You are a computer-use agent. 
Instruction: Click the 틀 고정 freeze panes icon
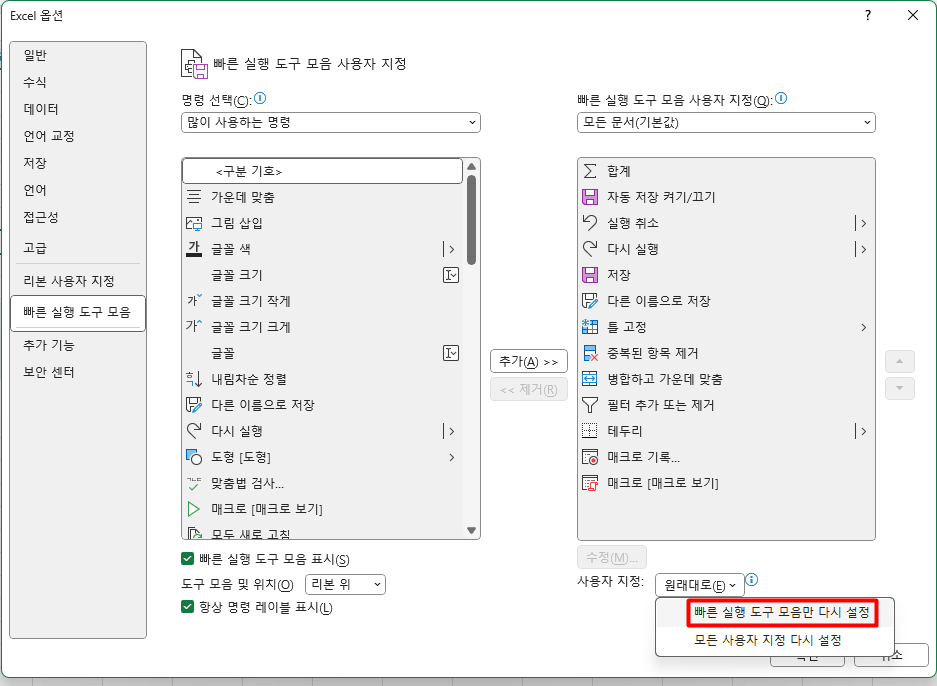coord(590,327)
